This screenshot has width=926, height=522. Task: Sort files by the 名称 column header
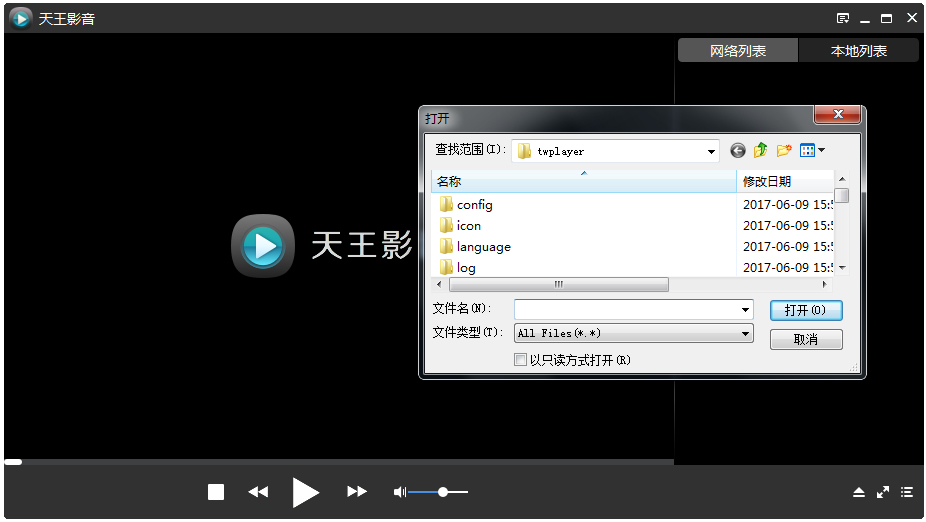coord(583,181)
